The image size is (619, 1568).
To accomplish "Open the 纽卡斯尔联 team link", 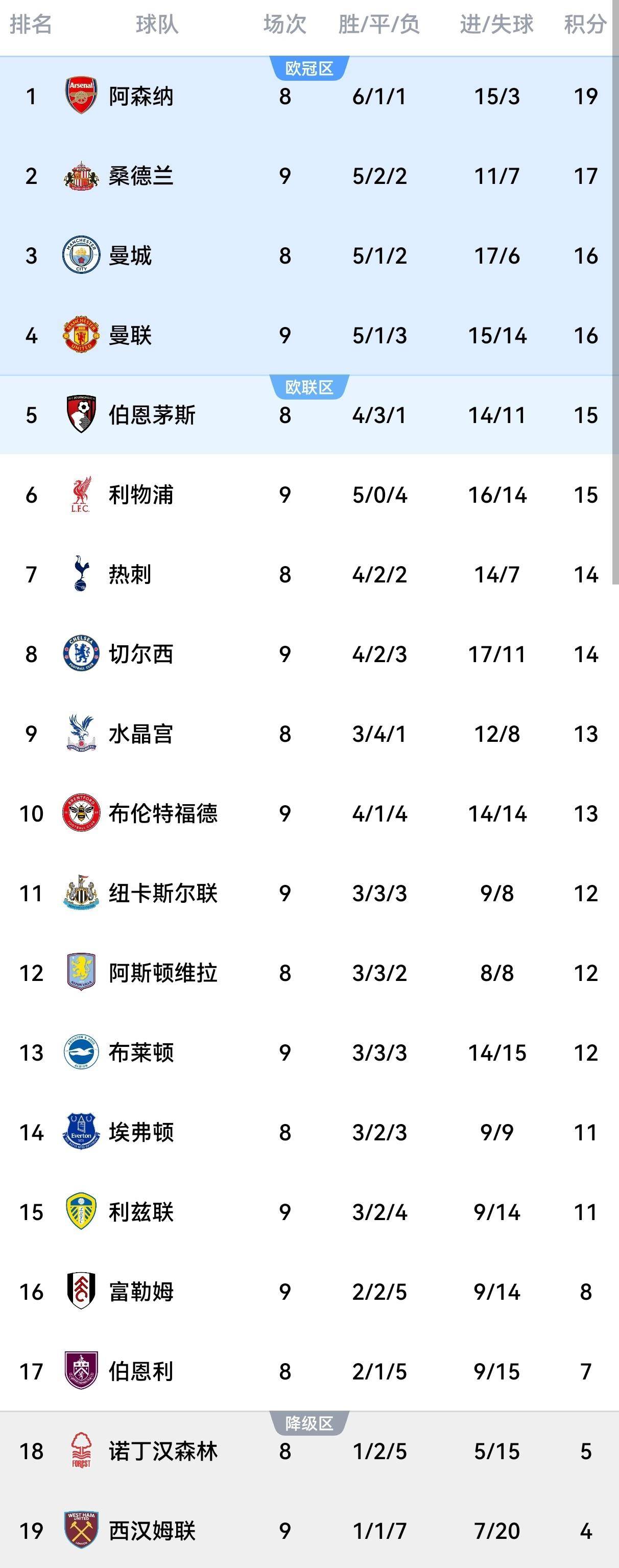I will click(163, 893).
